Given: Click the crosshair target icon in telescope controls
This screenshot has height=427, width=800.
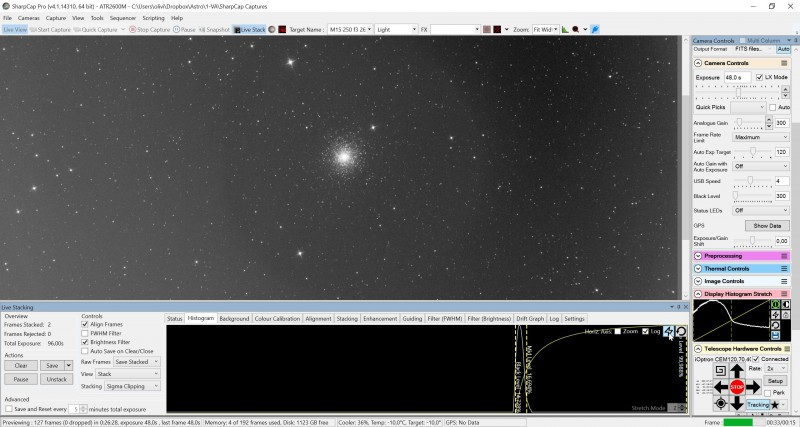Looking at the screenshot, I should (720, 404).
